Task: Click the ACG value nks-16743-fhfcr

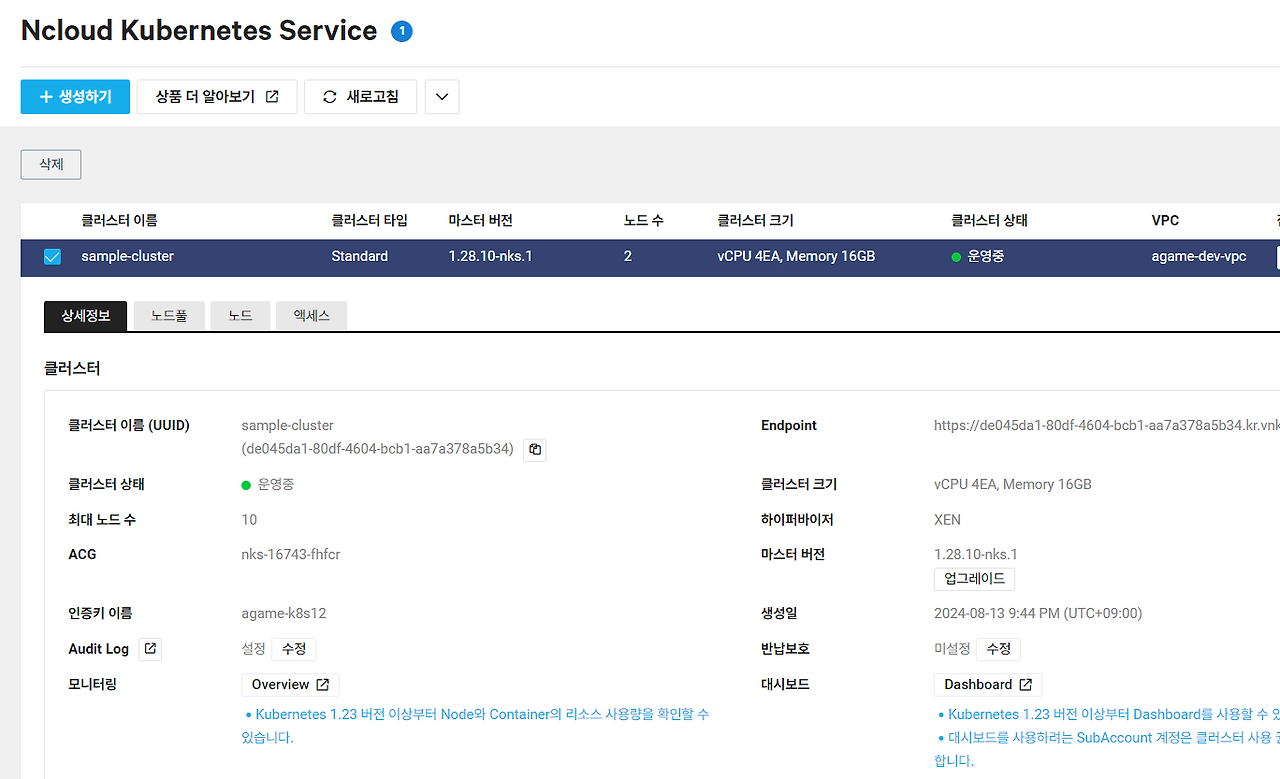Action: click(x=291, y=555)
